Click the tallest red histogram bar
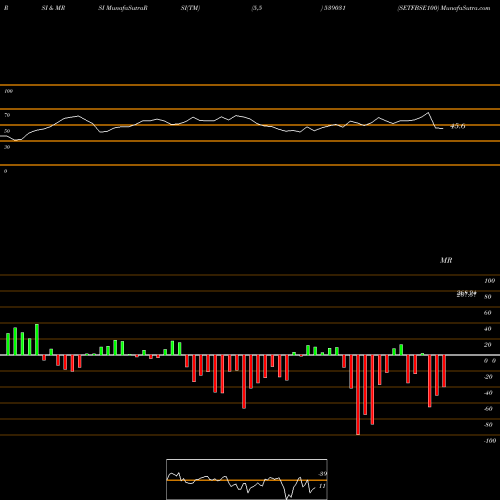The width and height of the screenshot is (500, 500). pos(358,395)
